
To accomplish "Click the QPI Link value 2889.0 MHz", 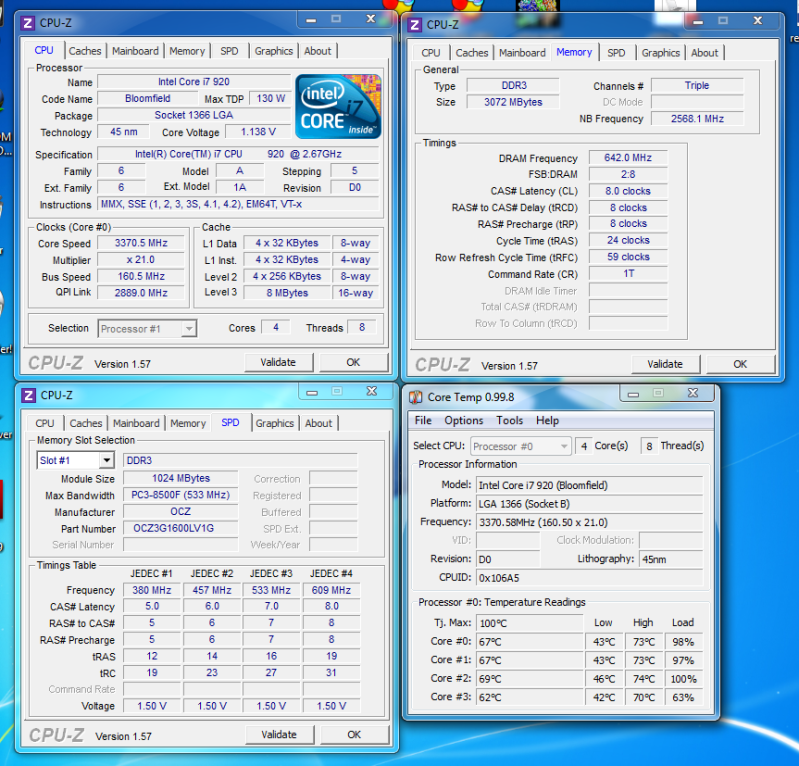I will 141,293.
